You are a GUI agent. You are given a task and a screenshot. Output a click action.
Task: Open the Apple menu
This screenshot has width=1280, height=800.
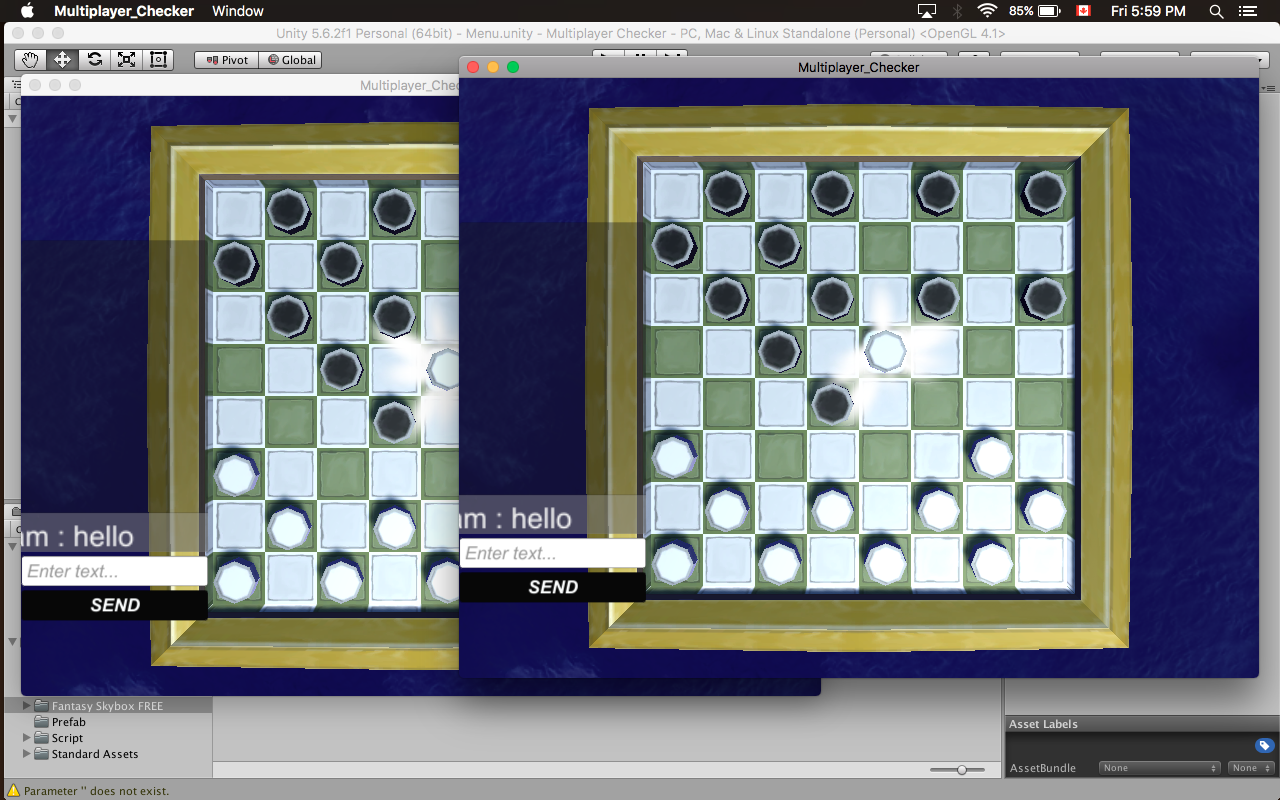(27, 11)
